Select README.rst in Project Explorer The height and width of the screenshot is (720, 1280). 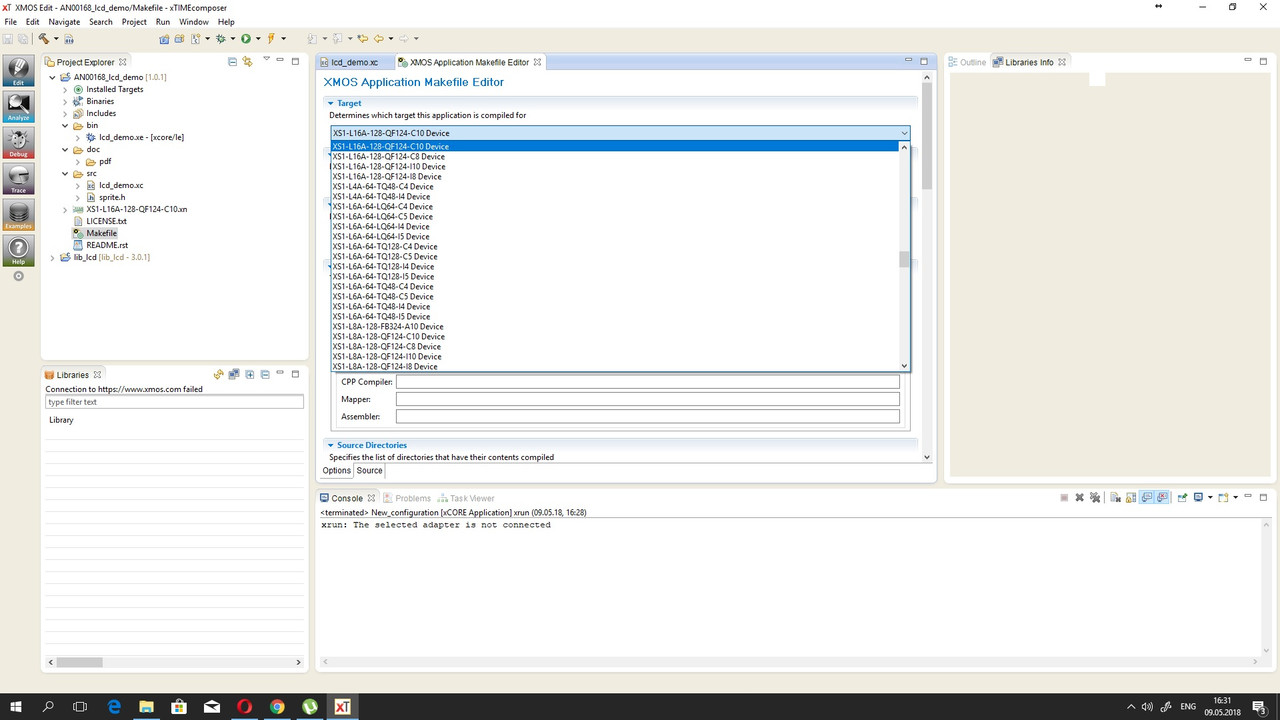pos(107,245)
